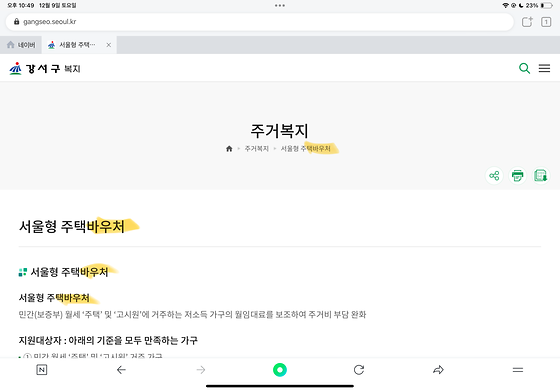Screen dimensions: 560x391
Task: Open bottom bar two-line menu icon
Action: coord(518,370)
